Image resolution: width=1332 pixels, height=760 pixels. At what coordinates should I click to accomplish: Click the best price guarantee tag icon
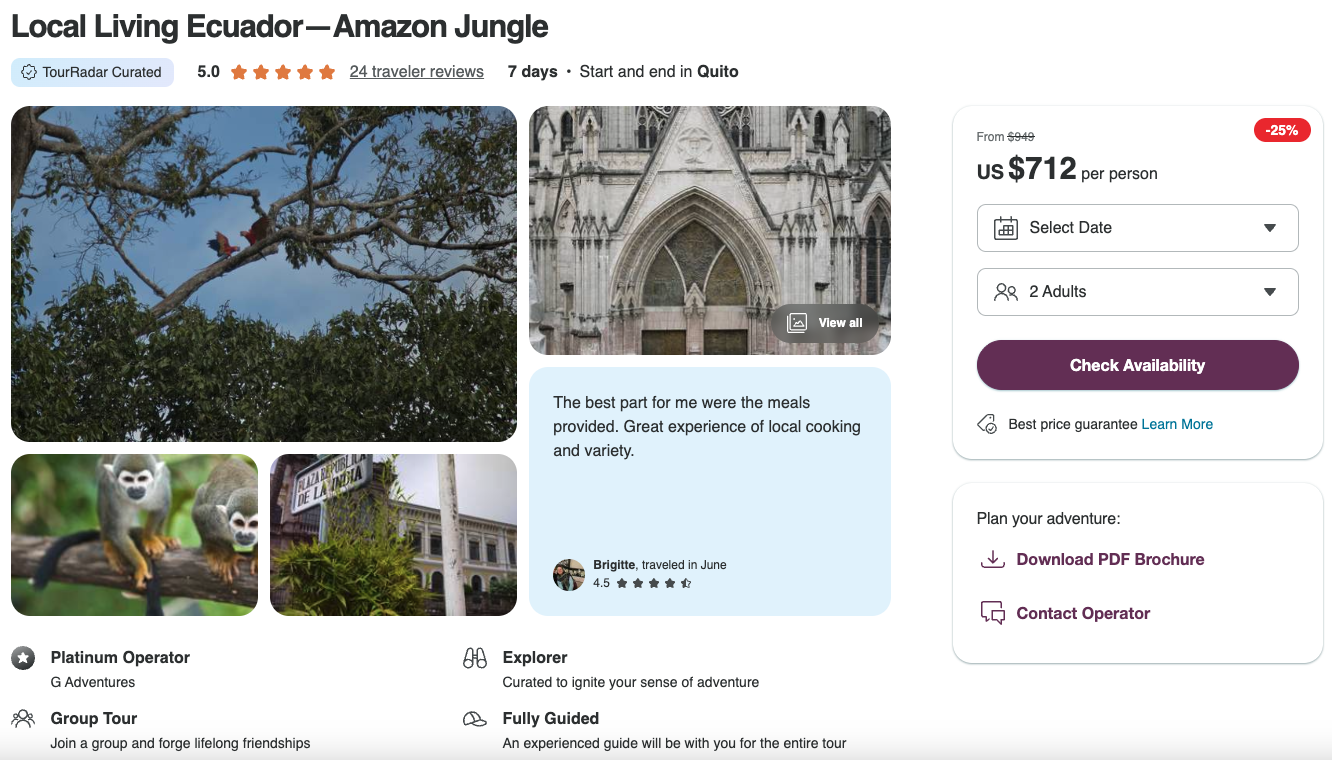pos(987,424)
